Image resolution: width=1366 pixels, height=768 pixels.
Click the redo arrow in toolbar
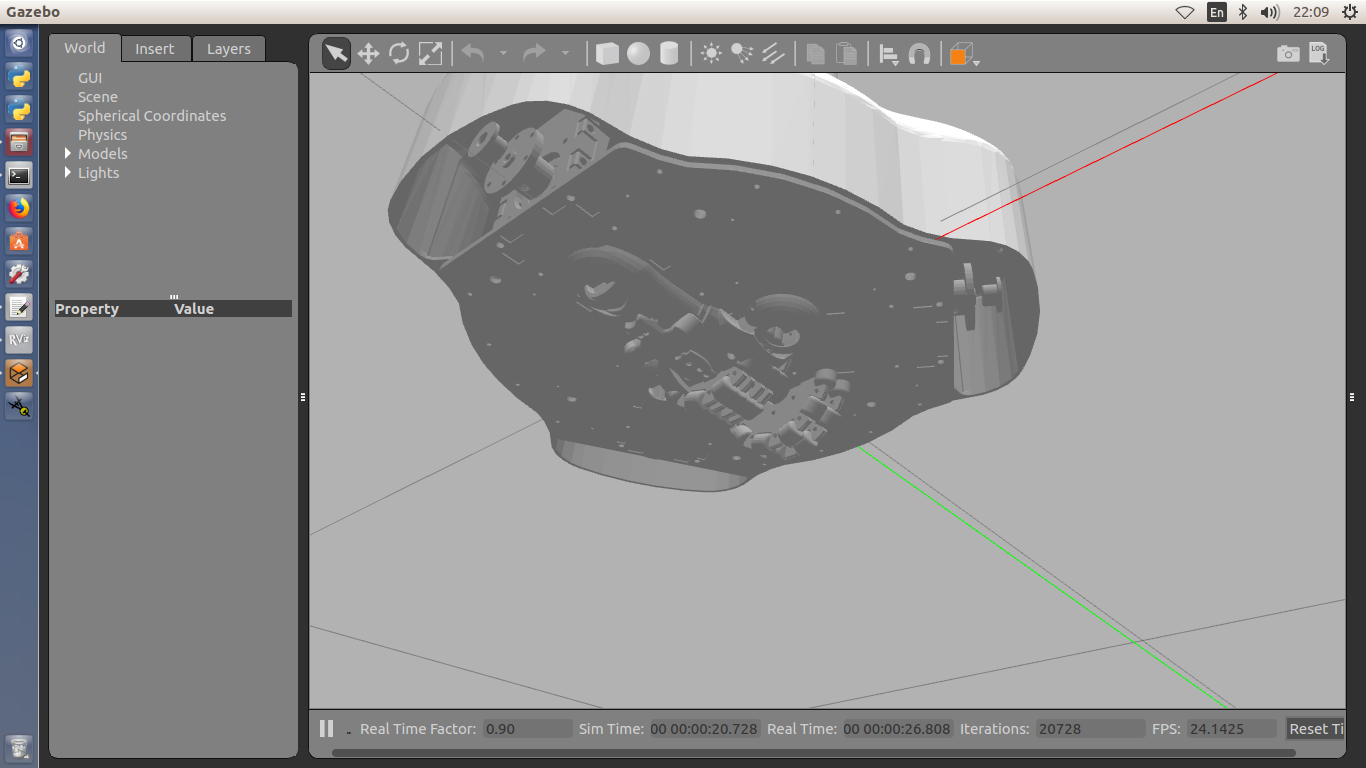tap(535, 53)
